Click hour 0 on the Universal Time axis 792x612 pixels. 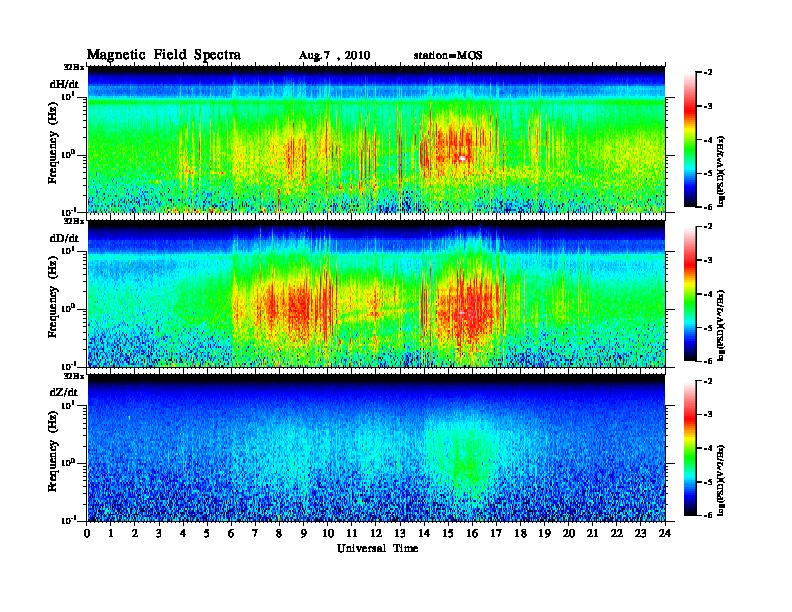[x=87, y=534]
